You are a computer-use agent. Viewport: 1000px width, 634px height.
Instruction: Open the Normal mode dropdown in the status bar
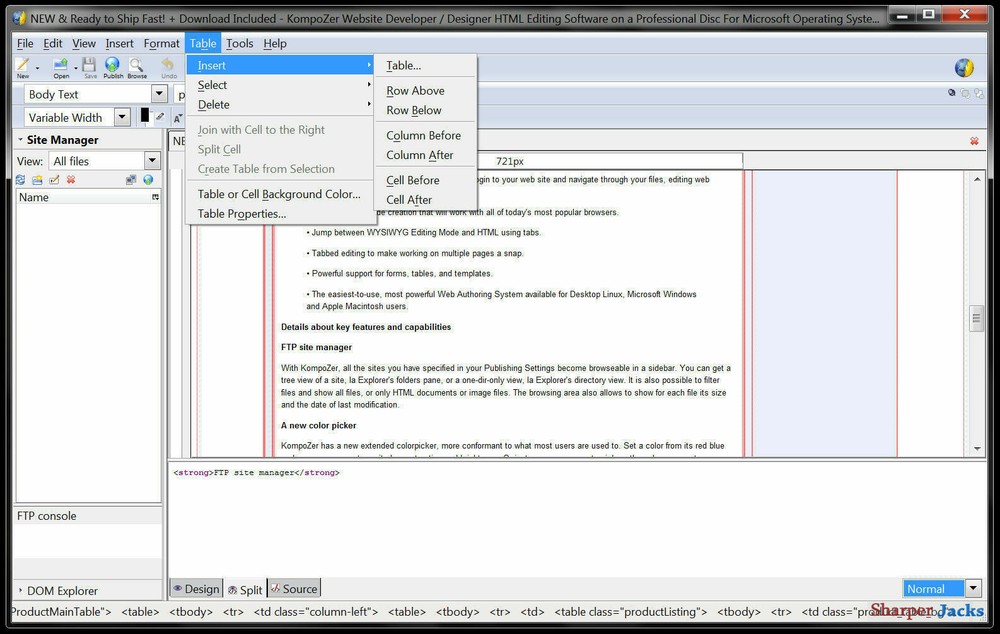971,588
